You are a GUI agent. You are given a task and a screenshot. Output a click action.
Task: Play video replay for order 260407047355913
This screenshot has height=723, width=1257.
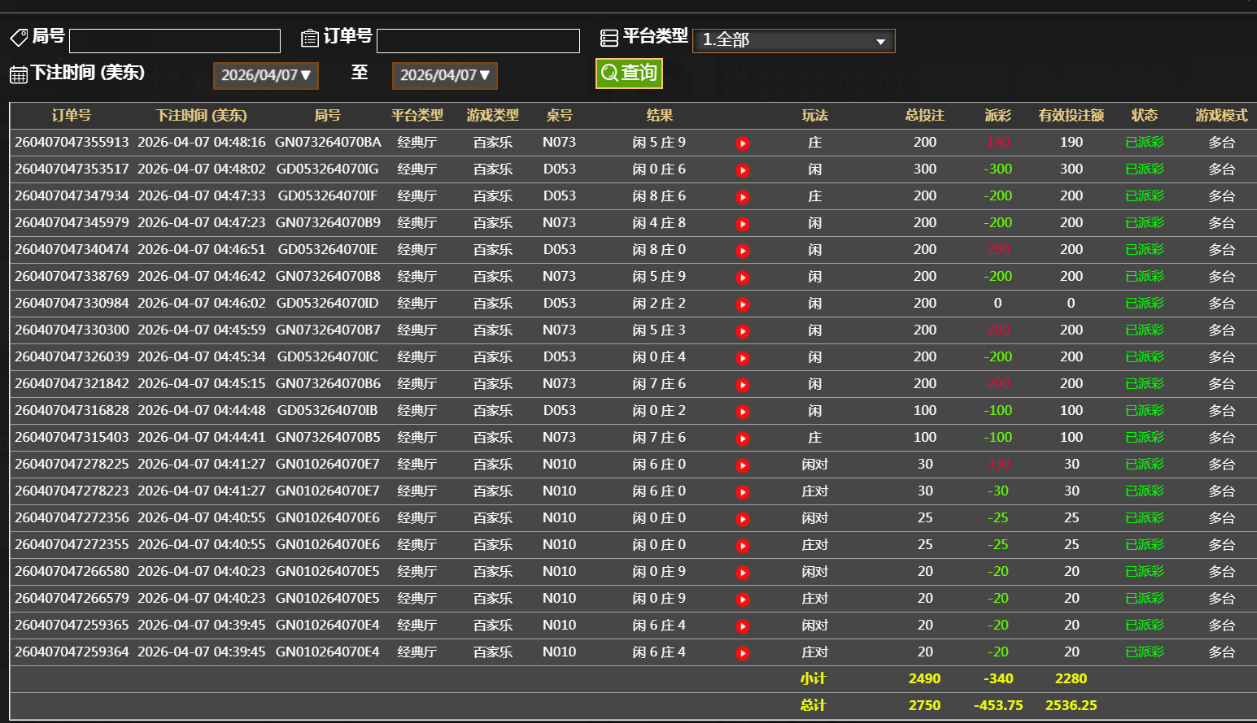pyautogui.click(x=742, y=143)
